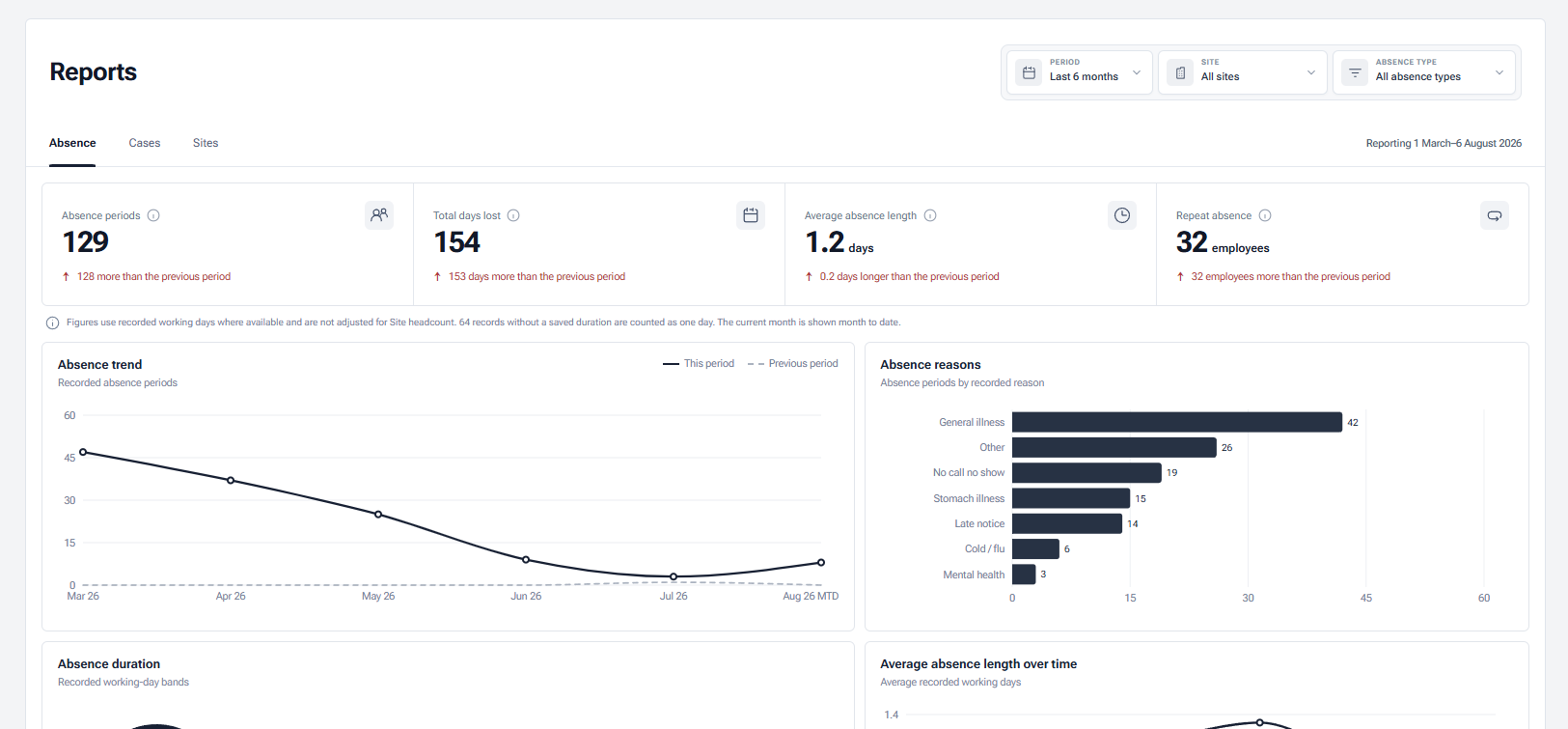Click the repeat icon on Repeat absence card
The image size is (1568, 729).
[1495, 215]
